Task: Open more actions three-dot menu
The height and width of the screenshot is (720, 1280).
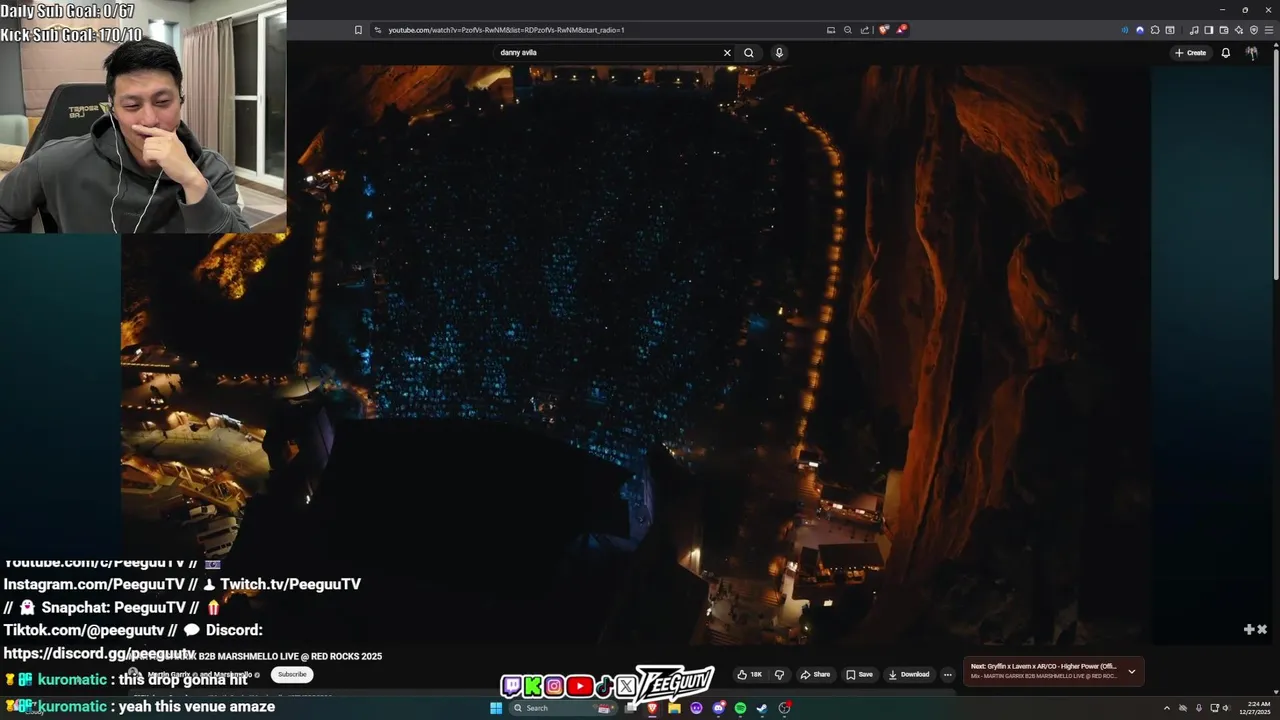Action: pos(947,674)
